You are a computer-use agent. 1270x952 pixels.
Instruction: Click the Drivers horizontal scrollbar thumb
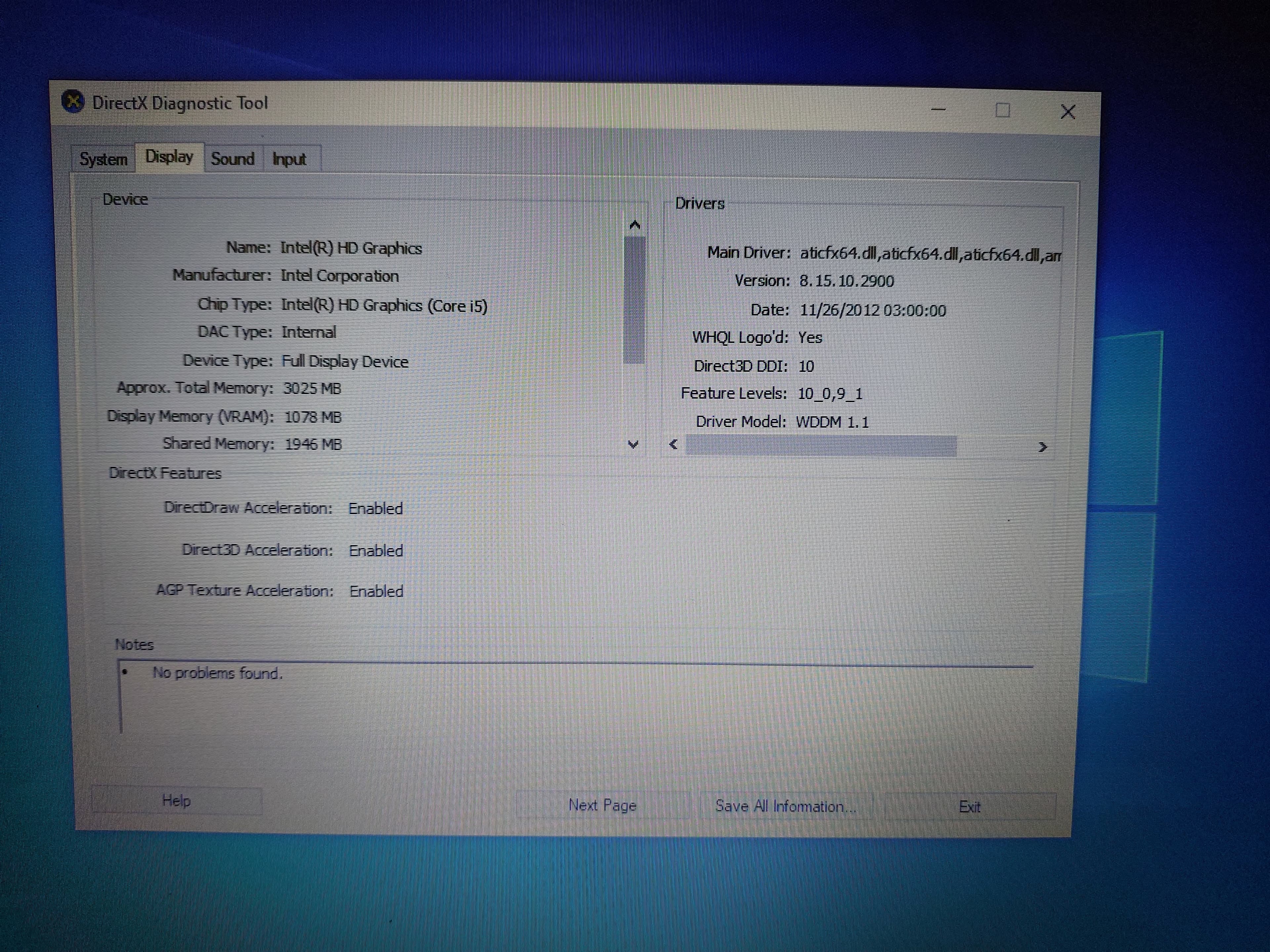[x=821, y=446]
